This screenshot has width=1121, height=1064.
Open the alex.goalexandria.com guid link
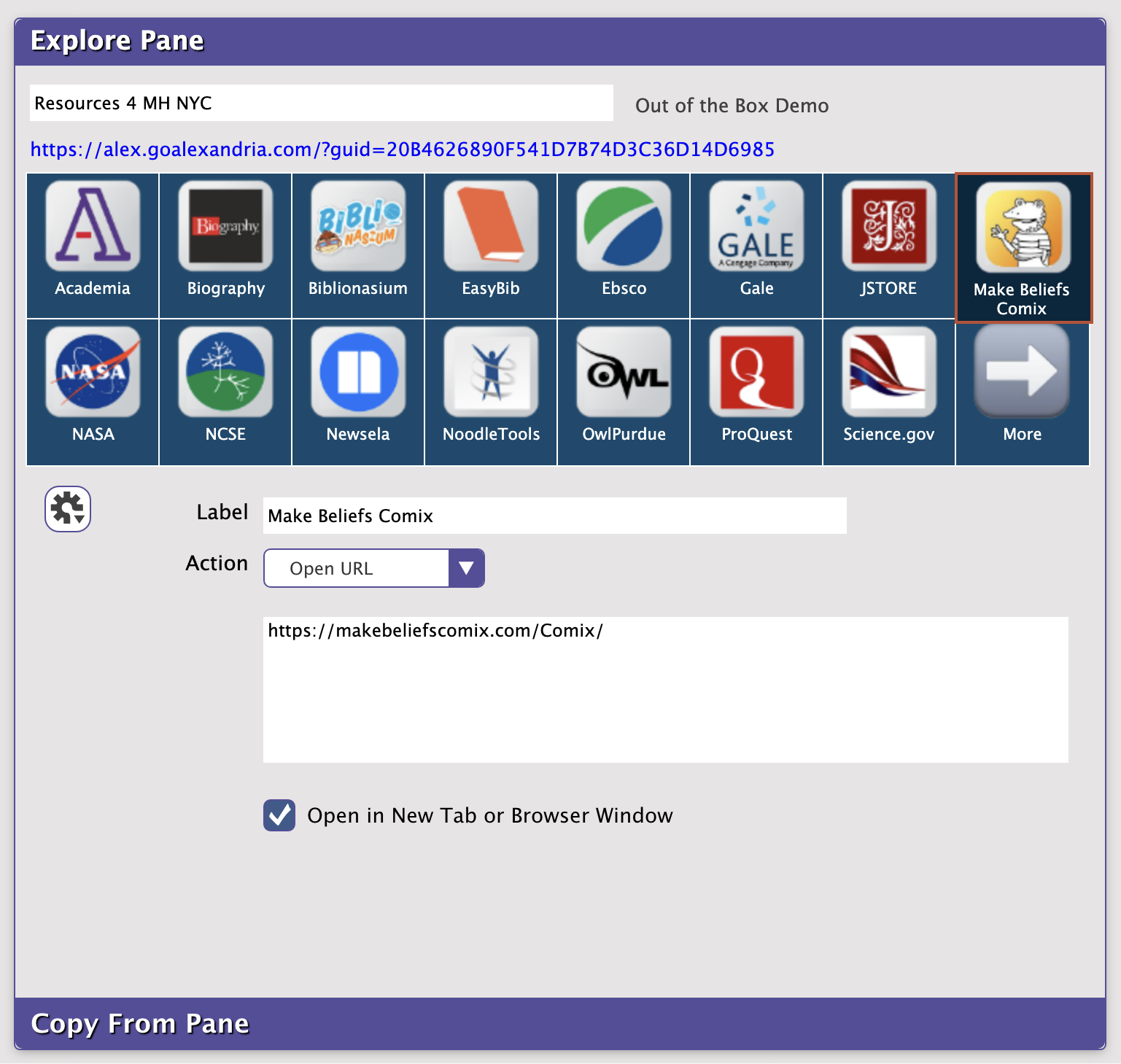tap(403, 149)
